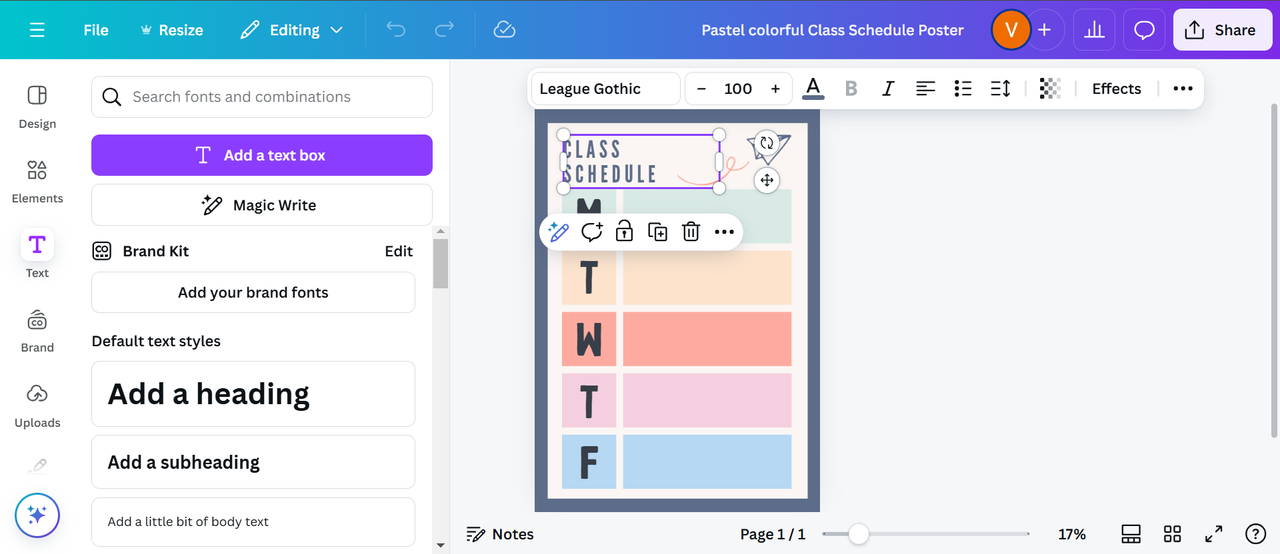Screen dimensions: 1280x554
Task: Click the zoom slider handle
Action: [x=858, y=534]
